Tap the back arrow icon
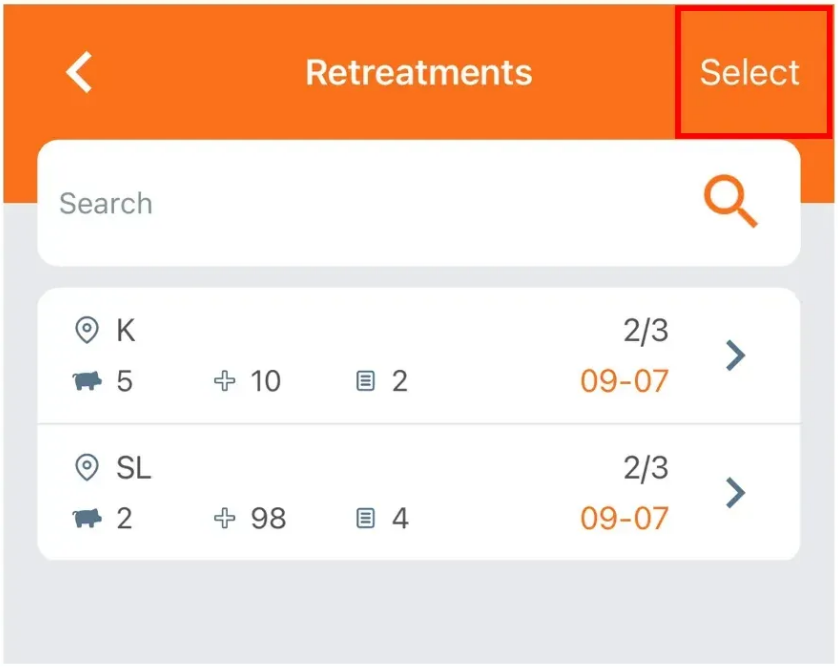This screenshot has width=839, height=667. click(79, 73)
